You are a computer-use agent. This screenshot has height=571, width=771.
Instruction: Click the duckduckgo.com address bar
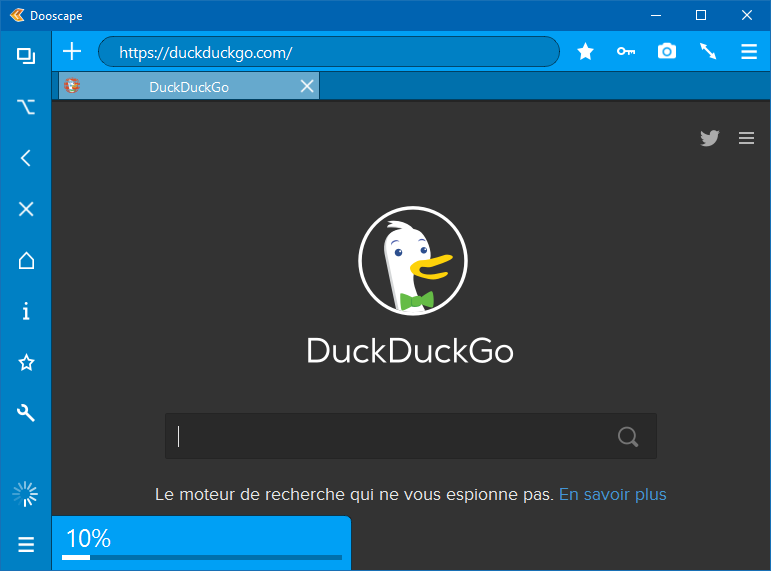(328, 52)
